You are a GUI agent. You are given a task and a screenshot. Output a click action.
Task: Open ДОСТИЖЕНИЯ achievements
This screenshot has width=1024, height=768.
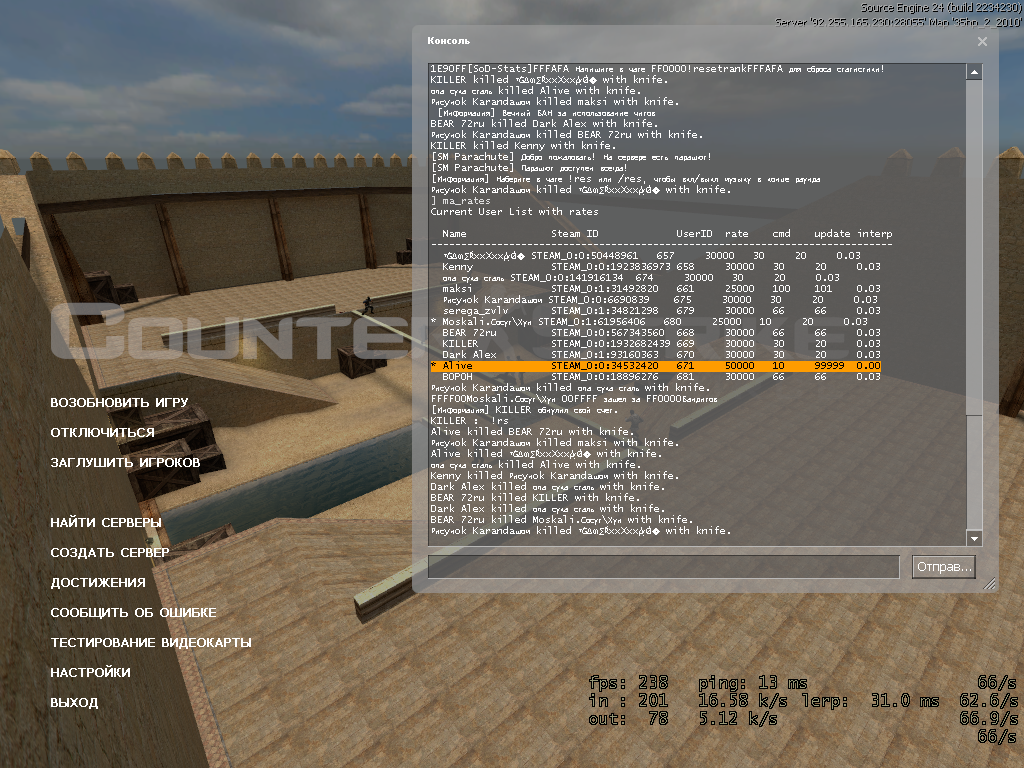click(98, 583)
